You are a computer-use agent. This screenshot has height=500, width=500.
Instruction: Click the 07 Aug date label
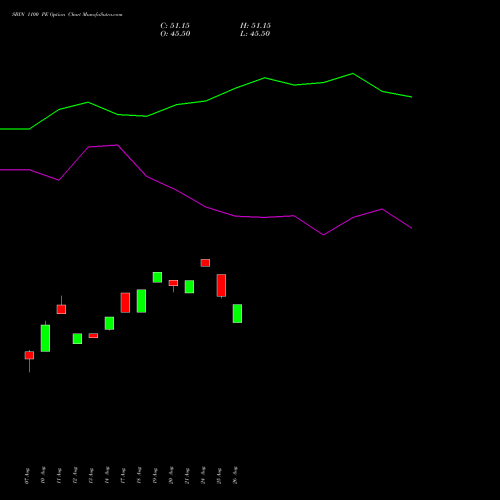(x=27, y=476)
